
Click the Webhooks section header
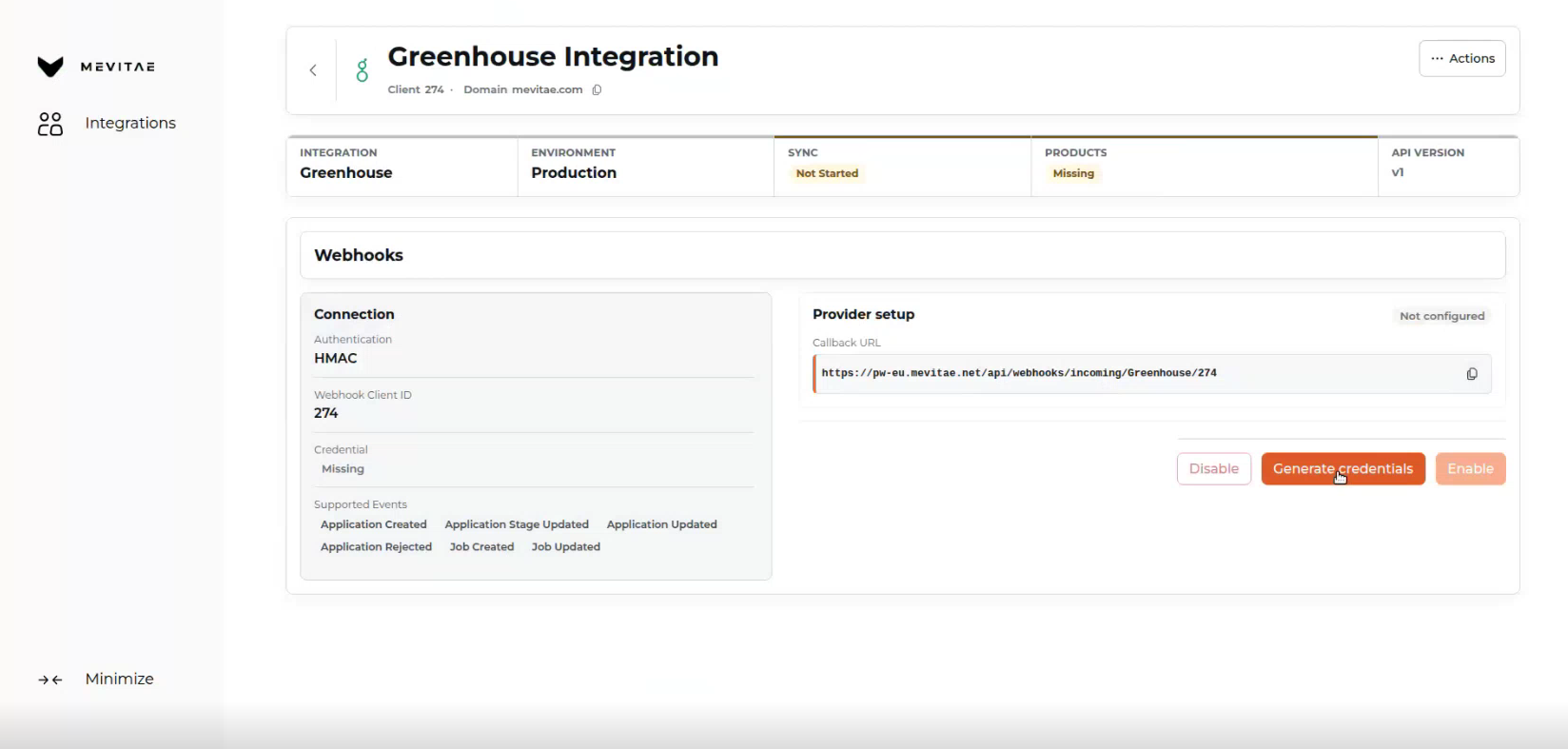click(x=903, y=255)
